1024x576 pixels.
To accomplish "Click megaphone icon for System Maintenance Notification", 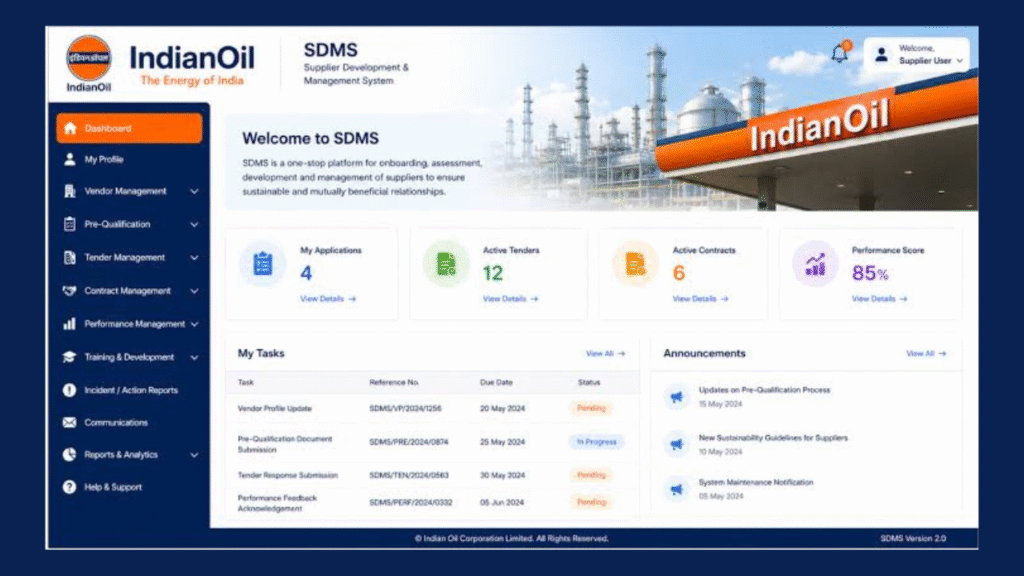I will pos(677,489).
